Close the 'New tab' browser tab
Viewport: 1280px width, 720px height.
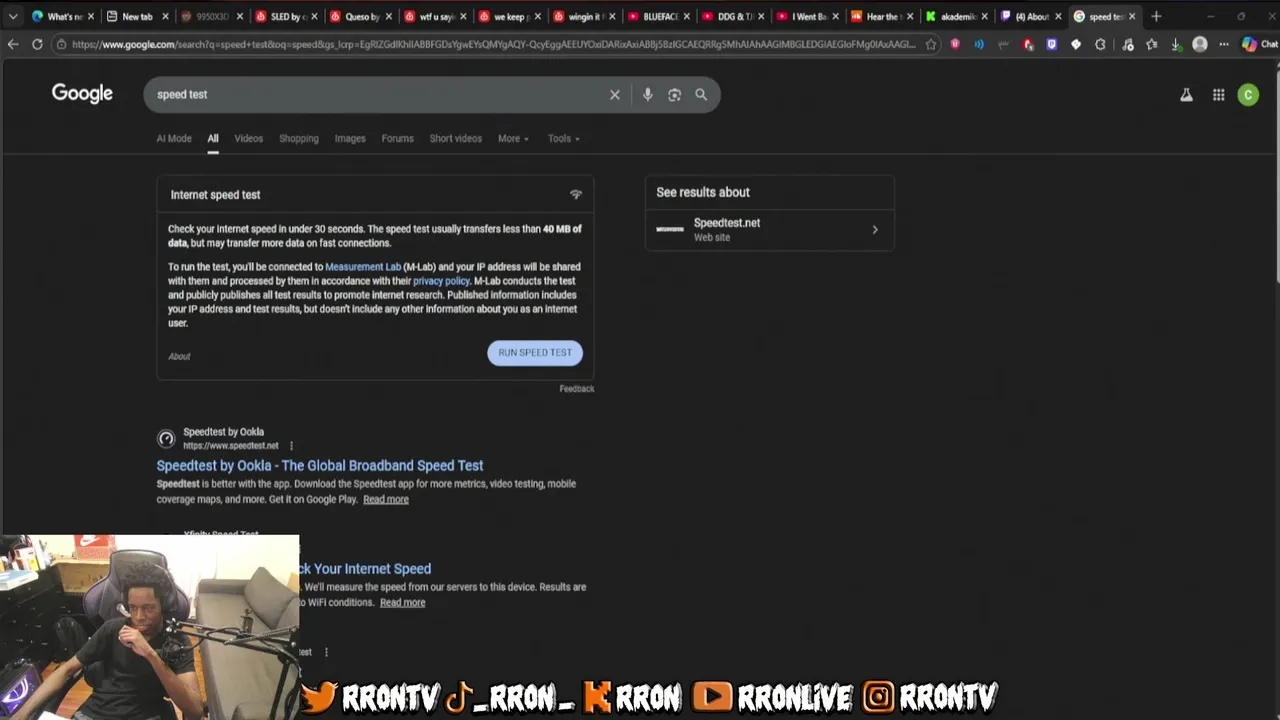(x=165, y=16)
